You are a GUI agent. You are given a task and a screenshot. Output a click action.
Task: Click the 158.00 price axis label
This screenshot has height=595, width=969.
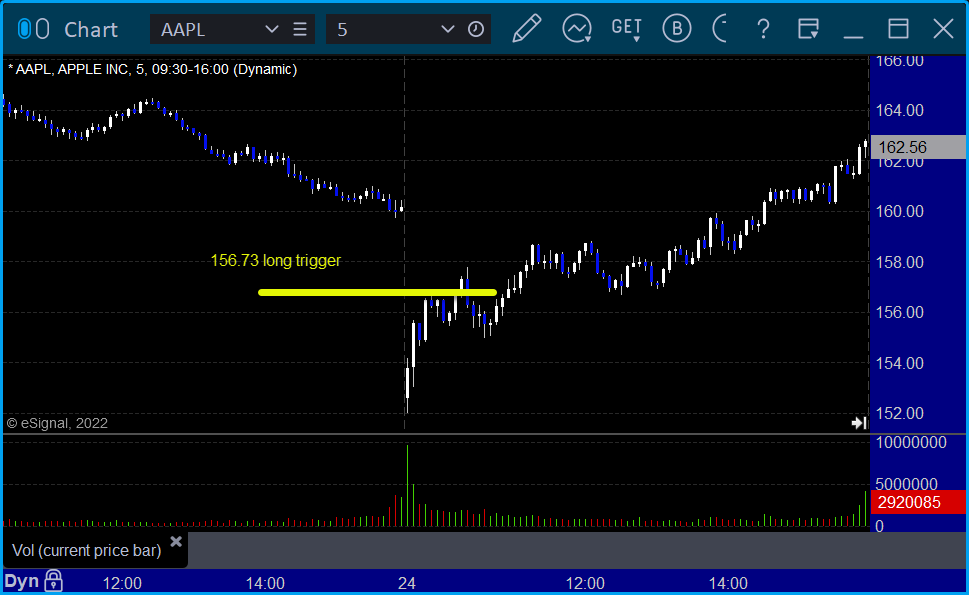(x=900, y=262)
